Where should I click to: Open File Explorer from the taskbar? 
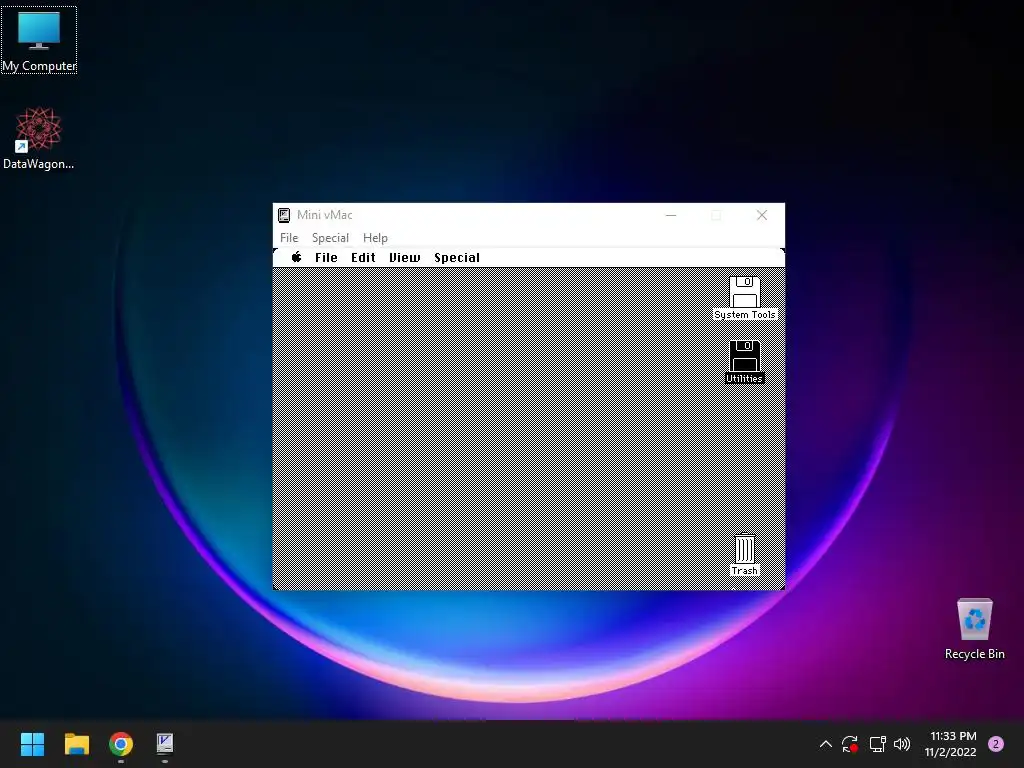(76, 744)
